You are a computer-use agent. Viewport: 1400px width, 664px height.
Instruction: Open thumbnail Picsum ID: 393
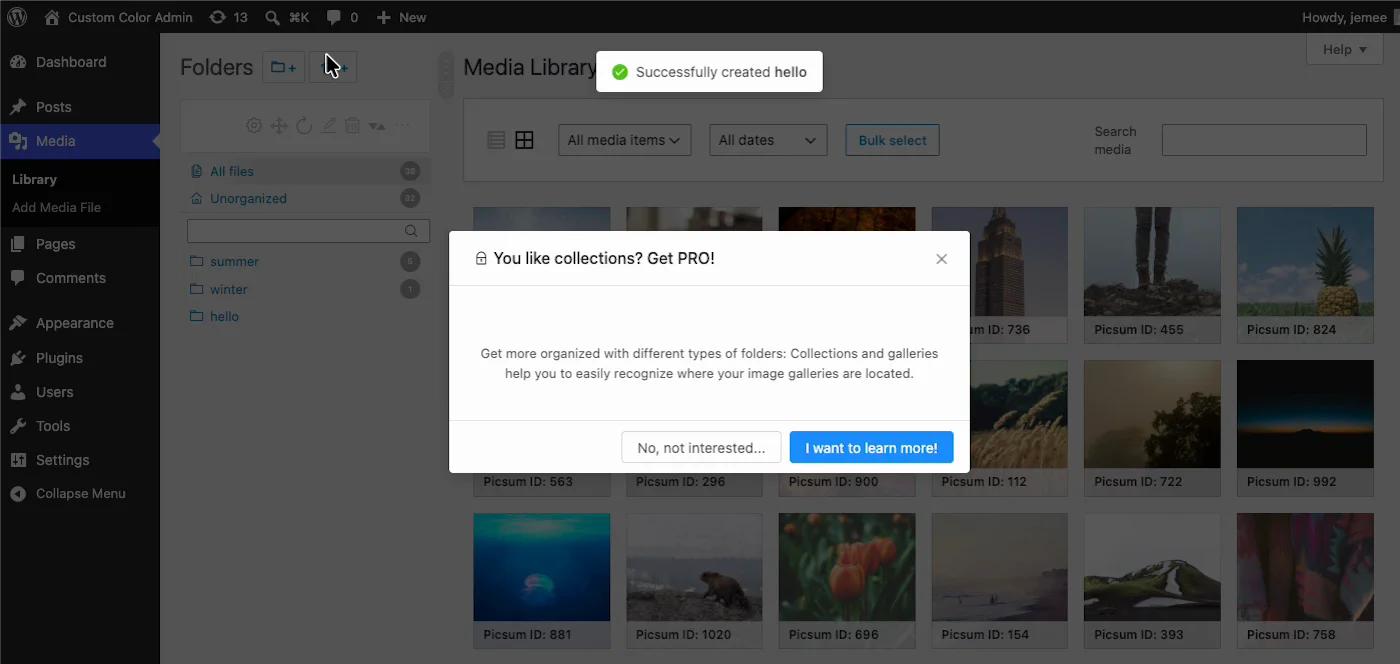click(1152, 581)
